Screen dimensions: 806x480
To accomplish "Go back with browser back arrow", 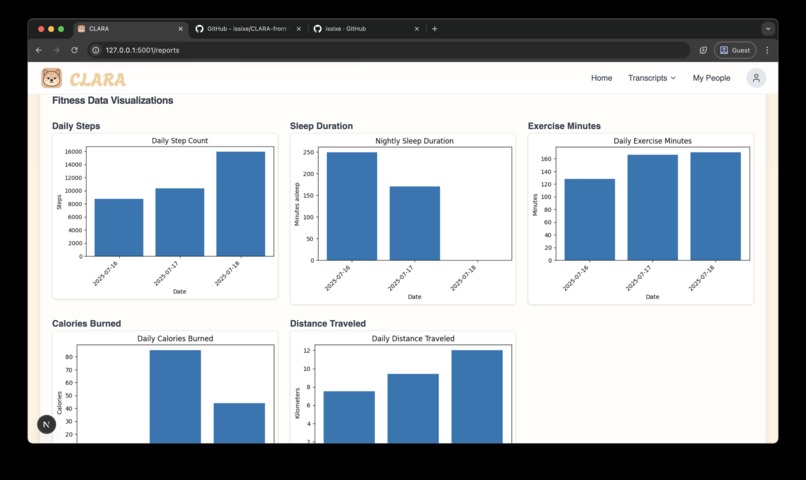I will click(x=39, y=50).
